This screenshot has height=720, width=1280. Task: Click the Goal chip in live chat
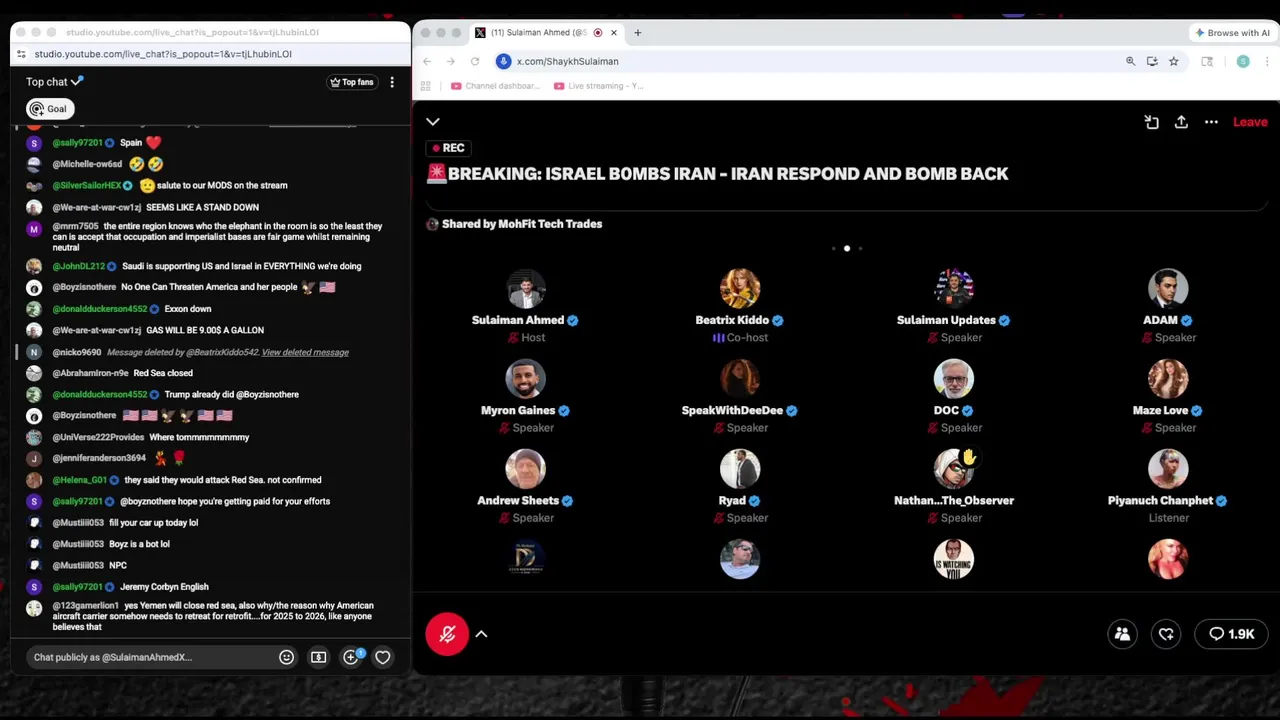49,109
